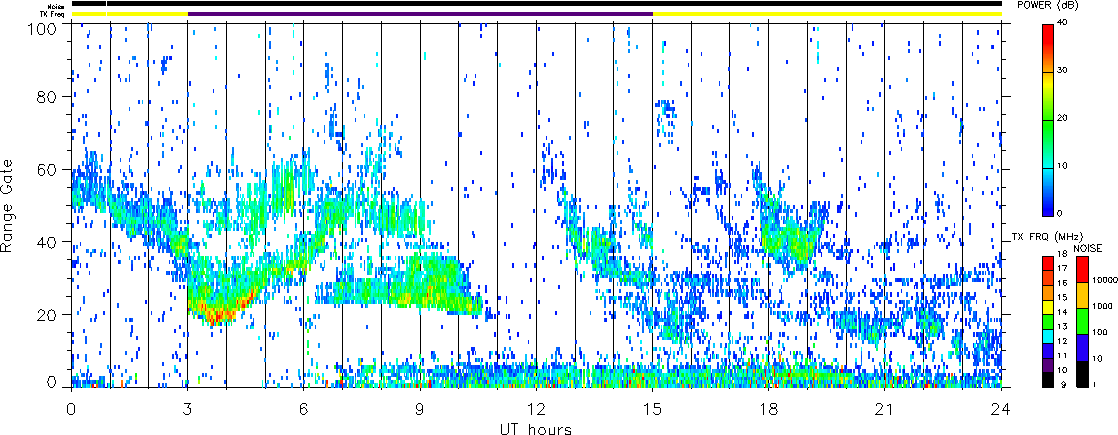Click the purple TX Freq strip segment

point(420,14)
